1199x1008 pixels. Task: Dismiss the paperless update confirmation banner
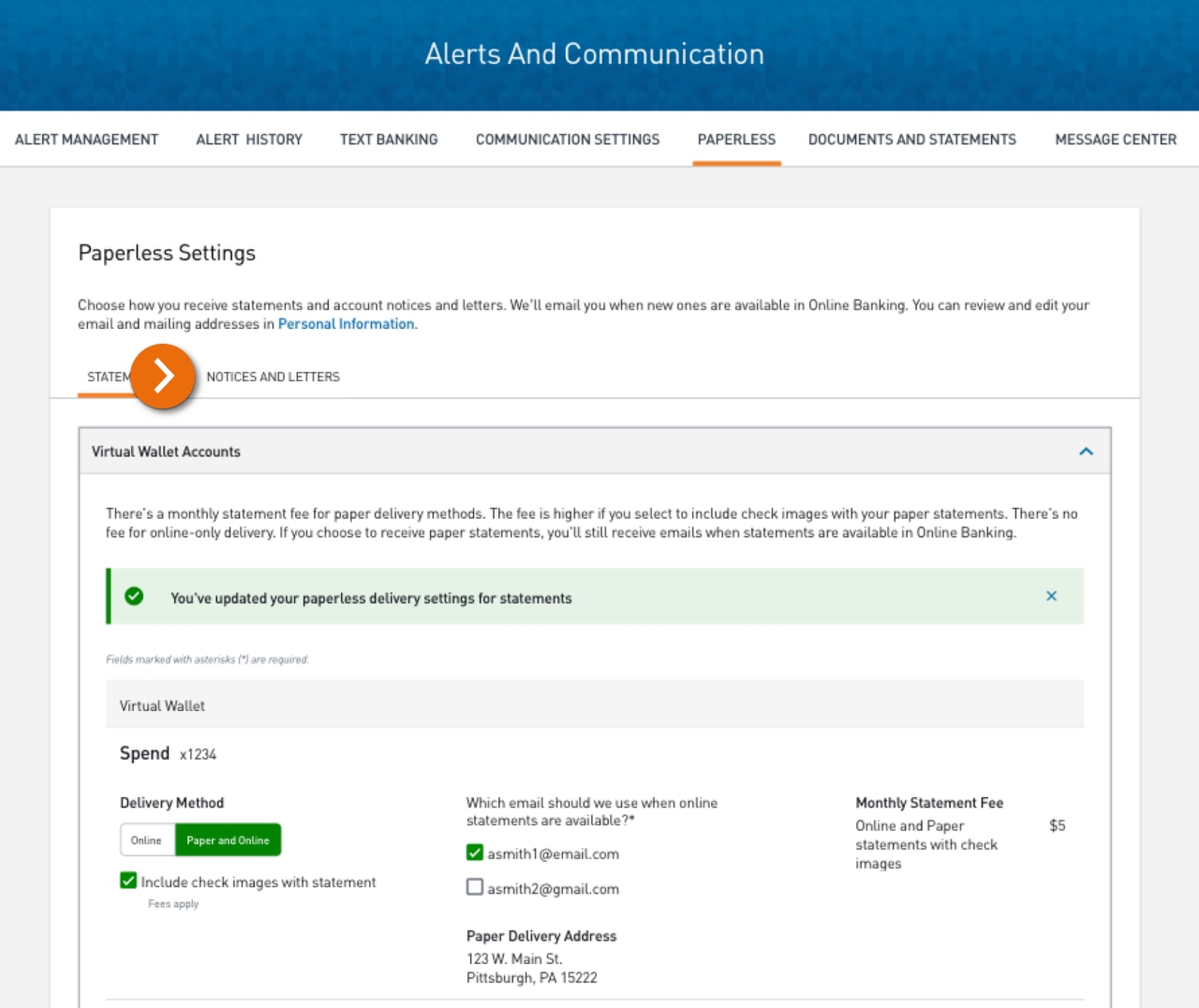click(1051, 596)
